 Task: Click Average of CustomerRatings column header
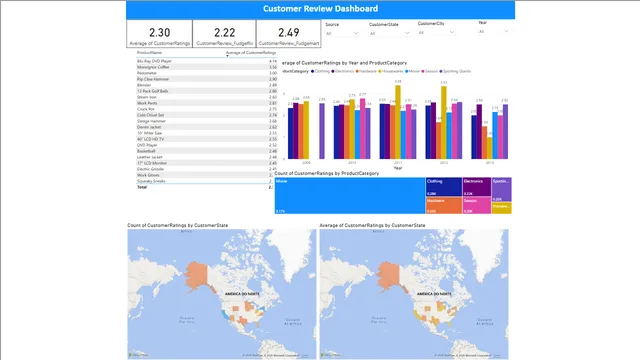coord(251,53)
